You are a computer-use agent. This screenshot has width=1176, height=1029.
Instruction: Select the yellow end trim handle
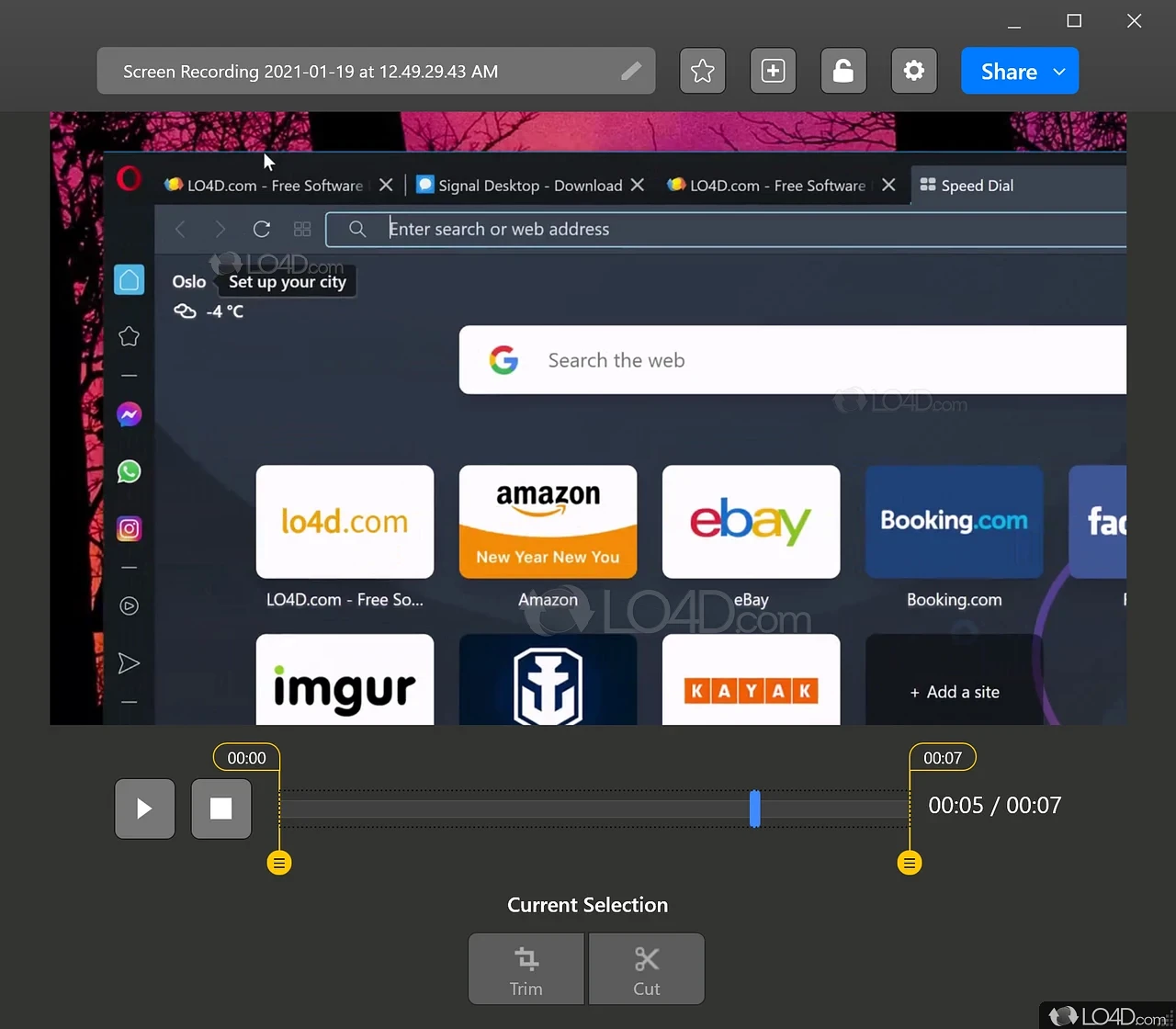pos(910,863)
